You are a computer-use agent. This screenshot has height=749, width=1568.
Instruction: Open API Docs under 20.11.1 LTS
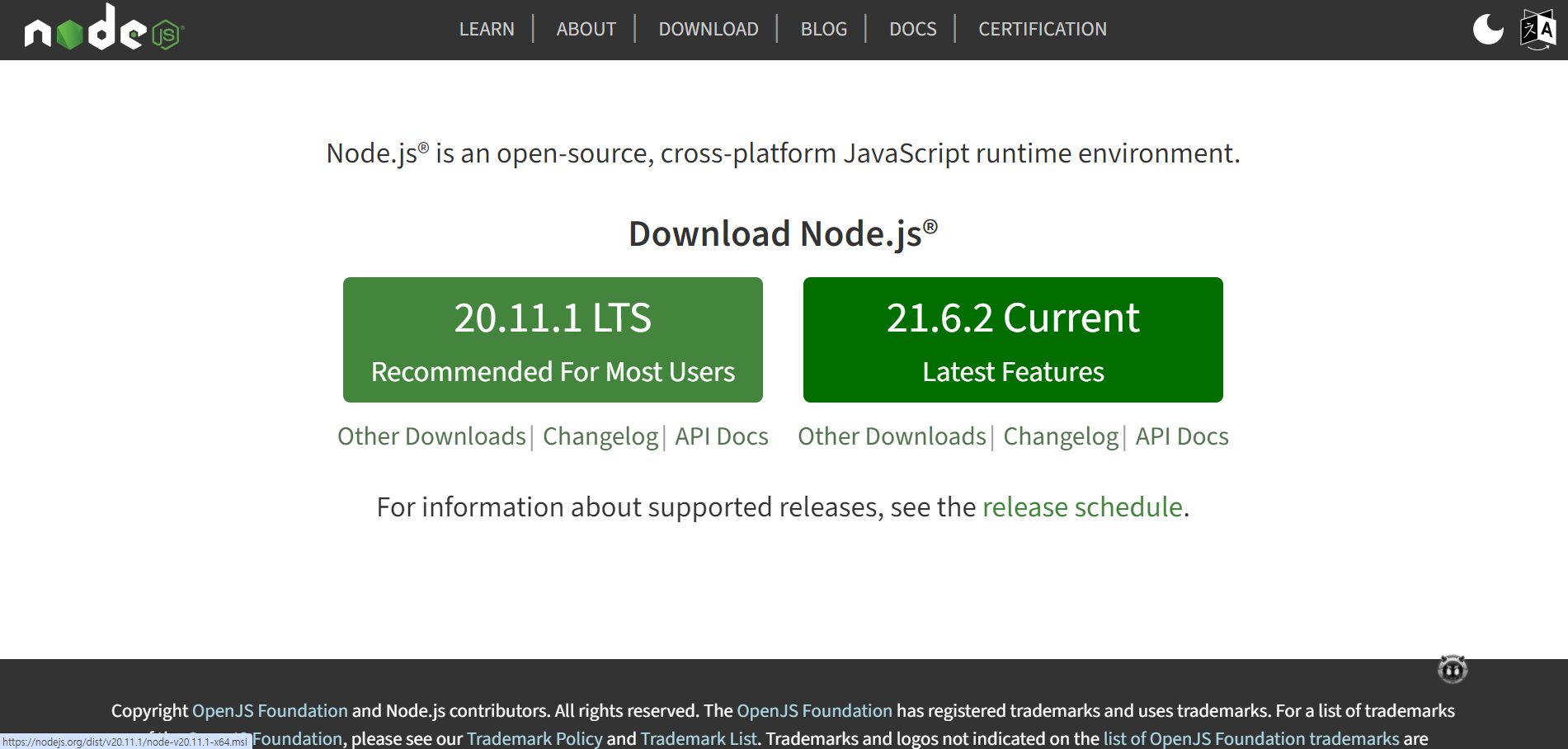coord(722,436)
